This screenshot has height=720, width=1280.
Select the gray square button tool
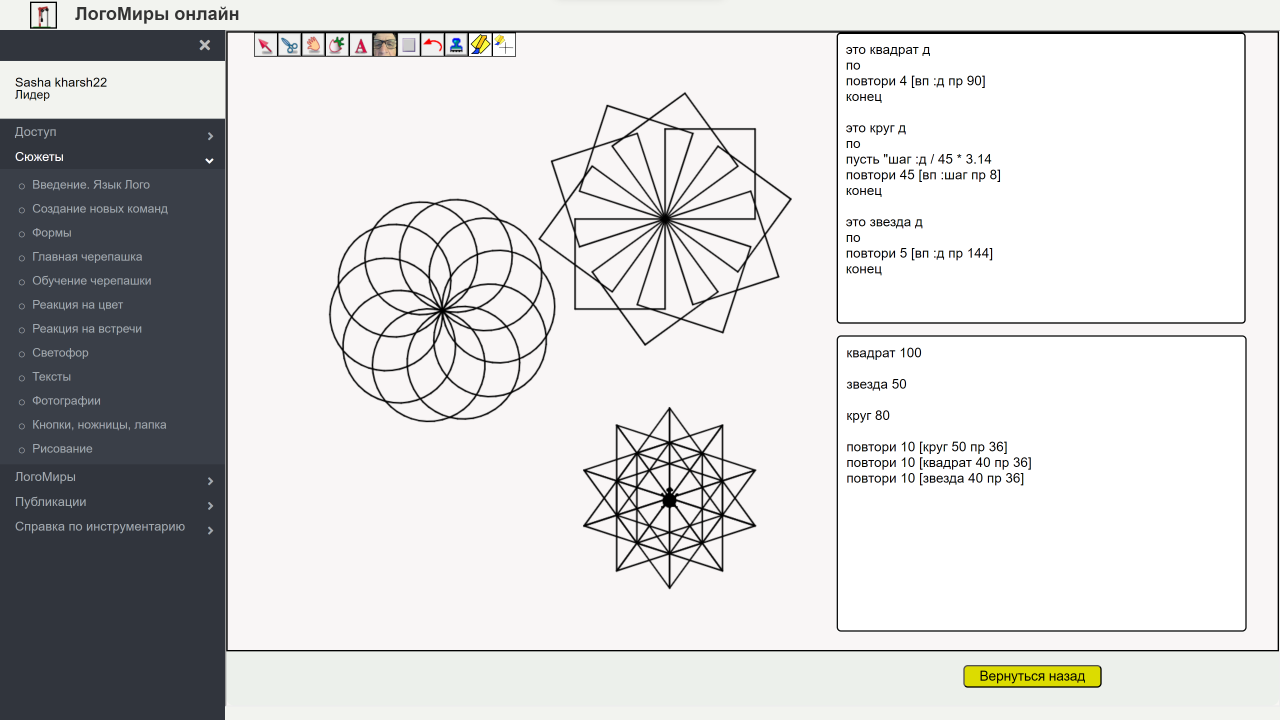pyautogui.click(x=408, y=45)
